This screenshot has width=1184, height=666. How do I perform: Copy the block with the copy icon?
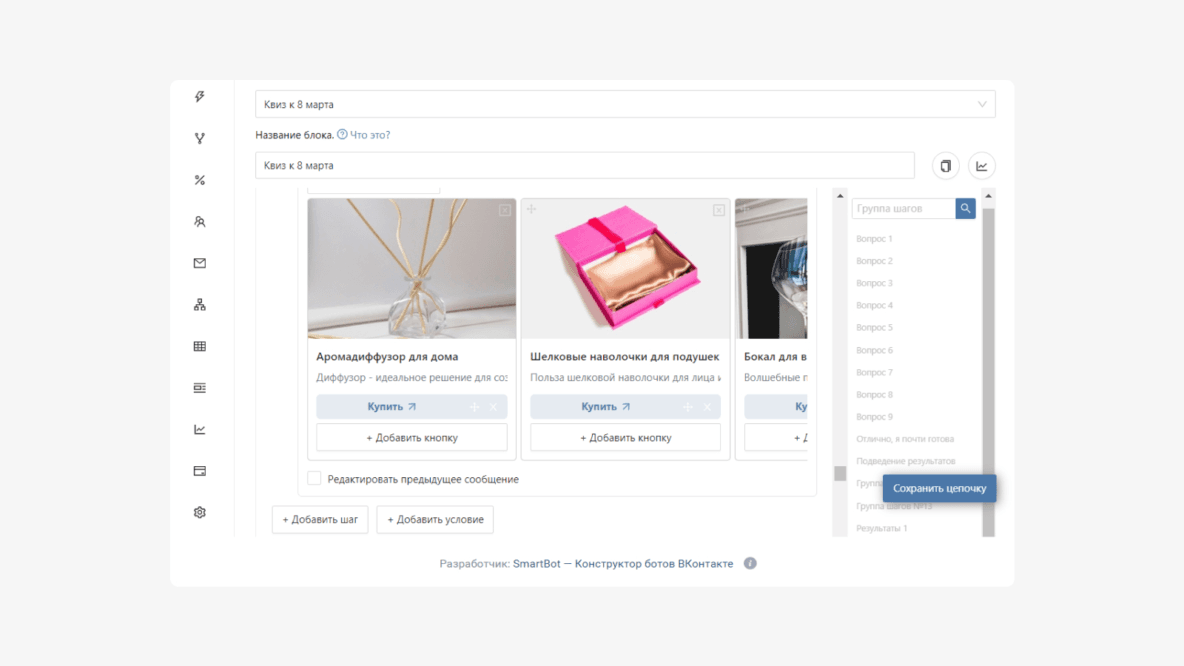(x=945, y=166)
